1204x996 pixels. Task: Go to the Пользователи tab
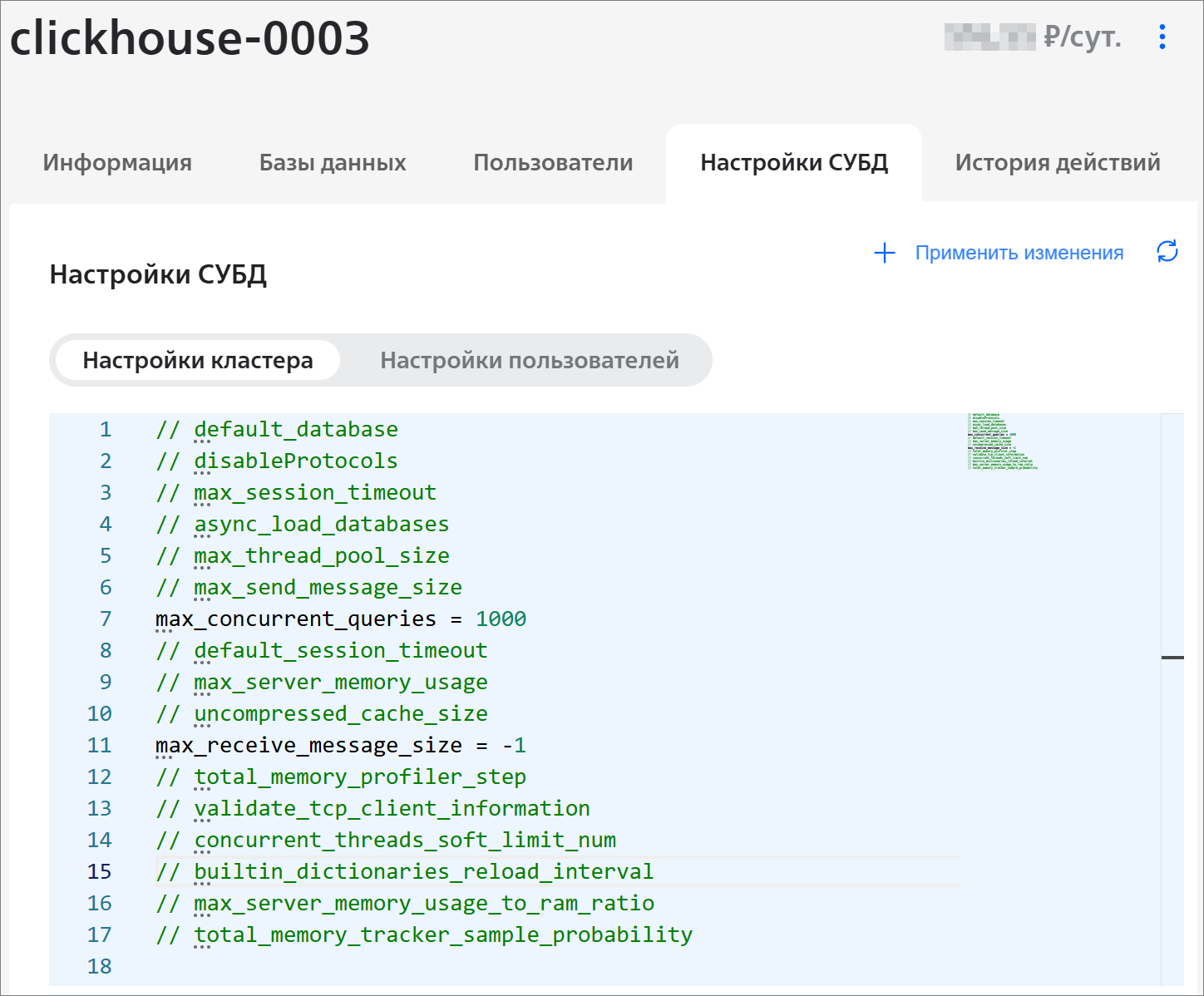pos(553,163)
